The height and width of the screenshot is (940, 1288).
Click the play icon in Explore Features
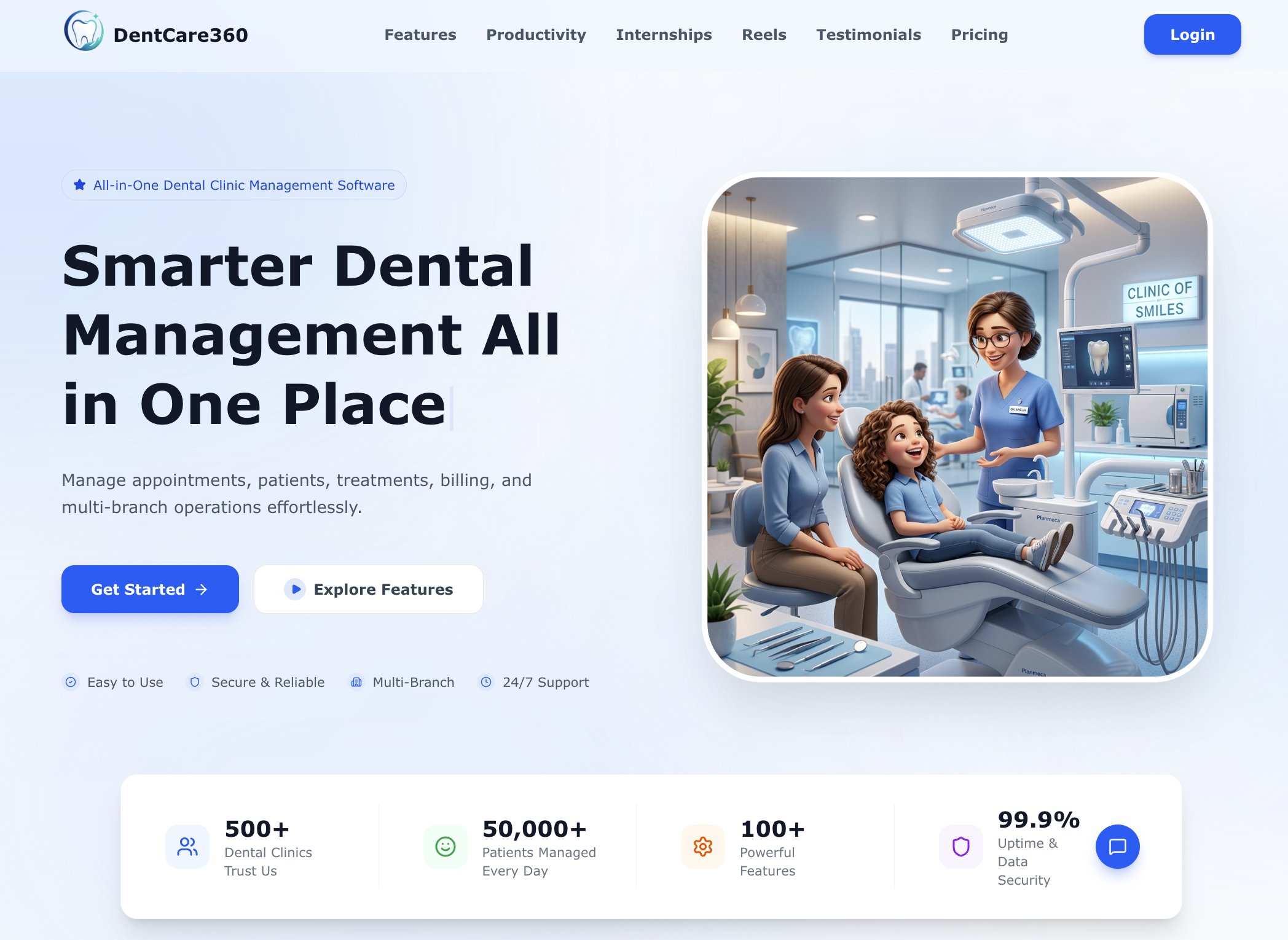[x=295, y=589]
